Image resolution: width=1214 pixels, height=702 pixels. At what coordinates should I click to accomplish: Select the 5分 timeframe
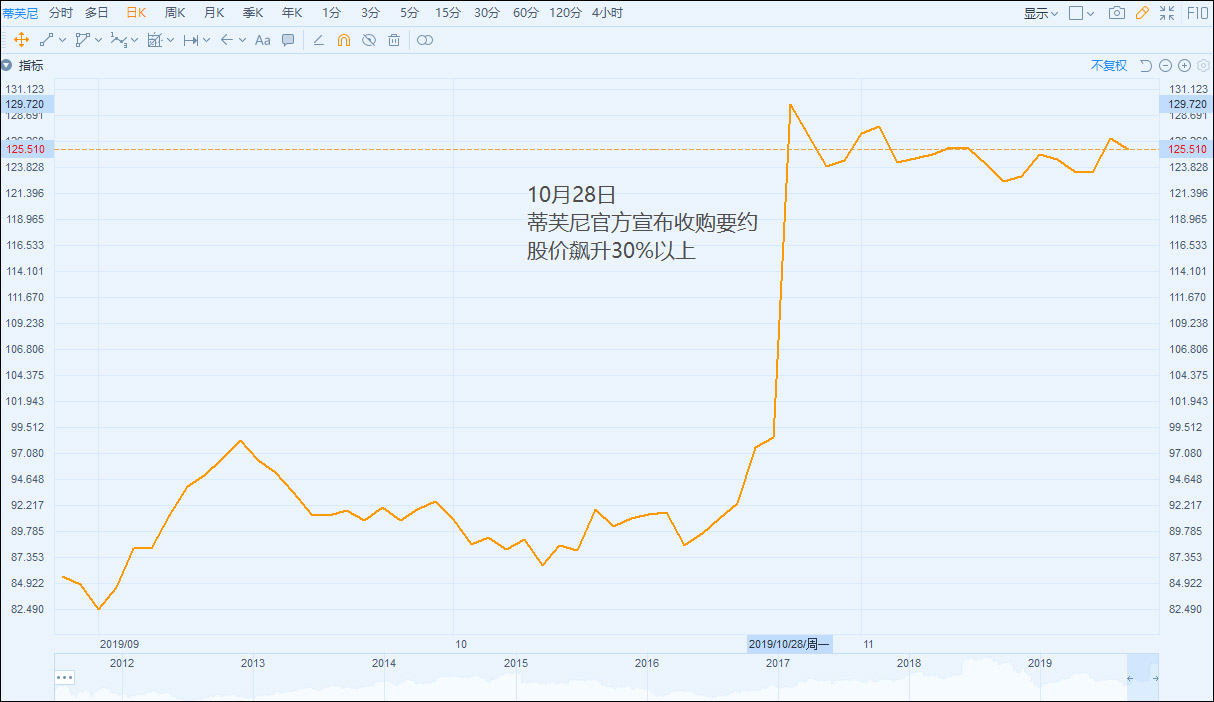click(409, 13)
